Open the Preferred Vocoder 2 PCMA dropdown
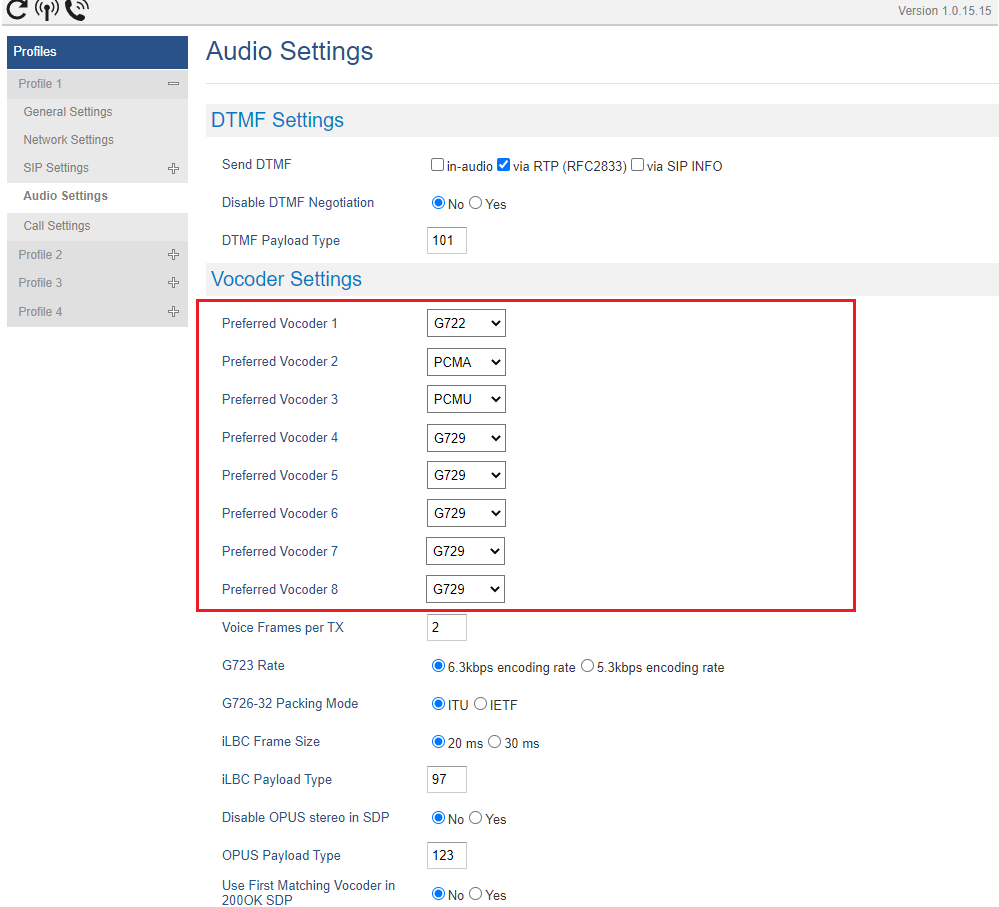999x907 pixels. pos(466,362)
